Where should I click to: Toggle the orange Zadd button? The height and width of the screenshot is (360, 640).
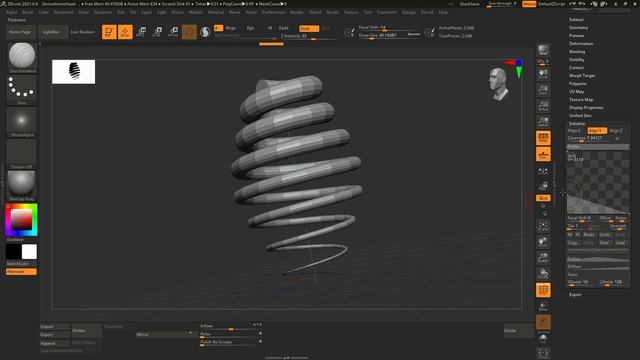(309, 29)
